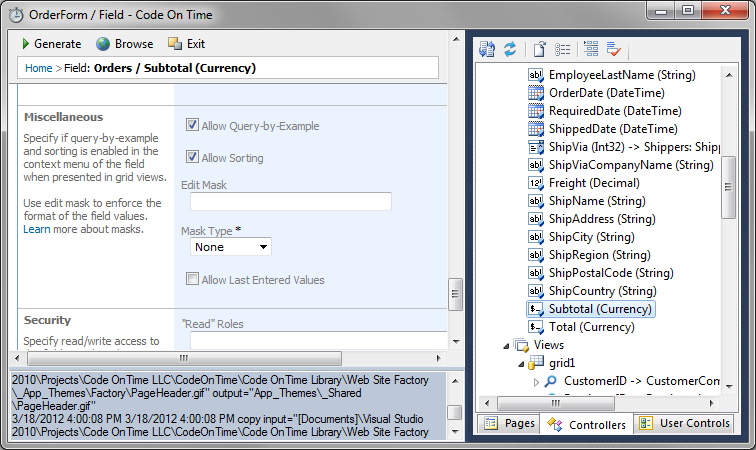The width and height of the screenshot is (756, 450).
Task: Click the log pane scrollbar down arrow
Action: (x=455, y=432)
